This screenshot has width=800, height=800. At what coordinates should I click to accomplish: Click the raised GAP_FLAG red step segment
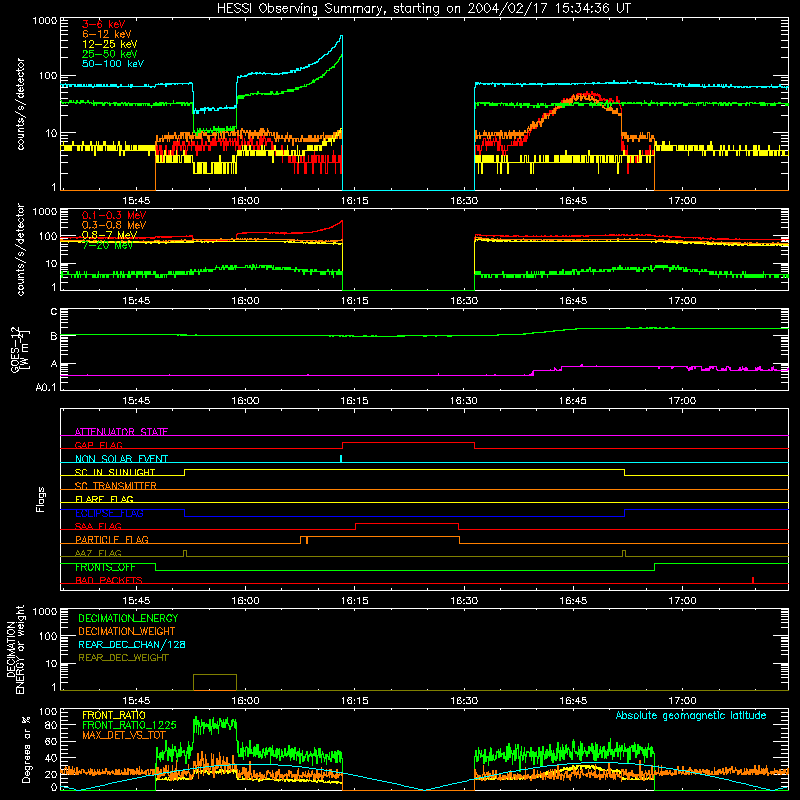click(408, 443)
